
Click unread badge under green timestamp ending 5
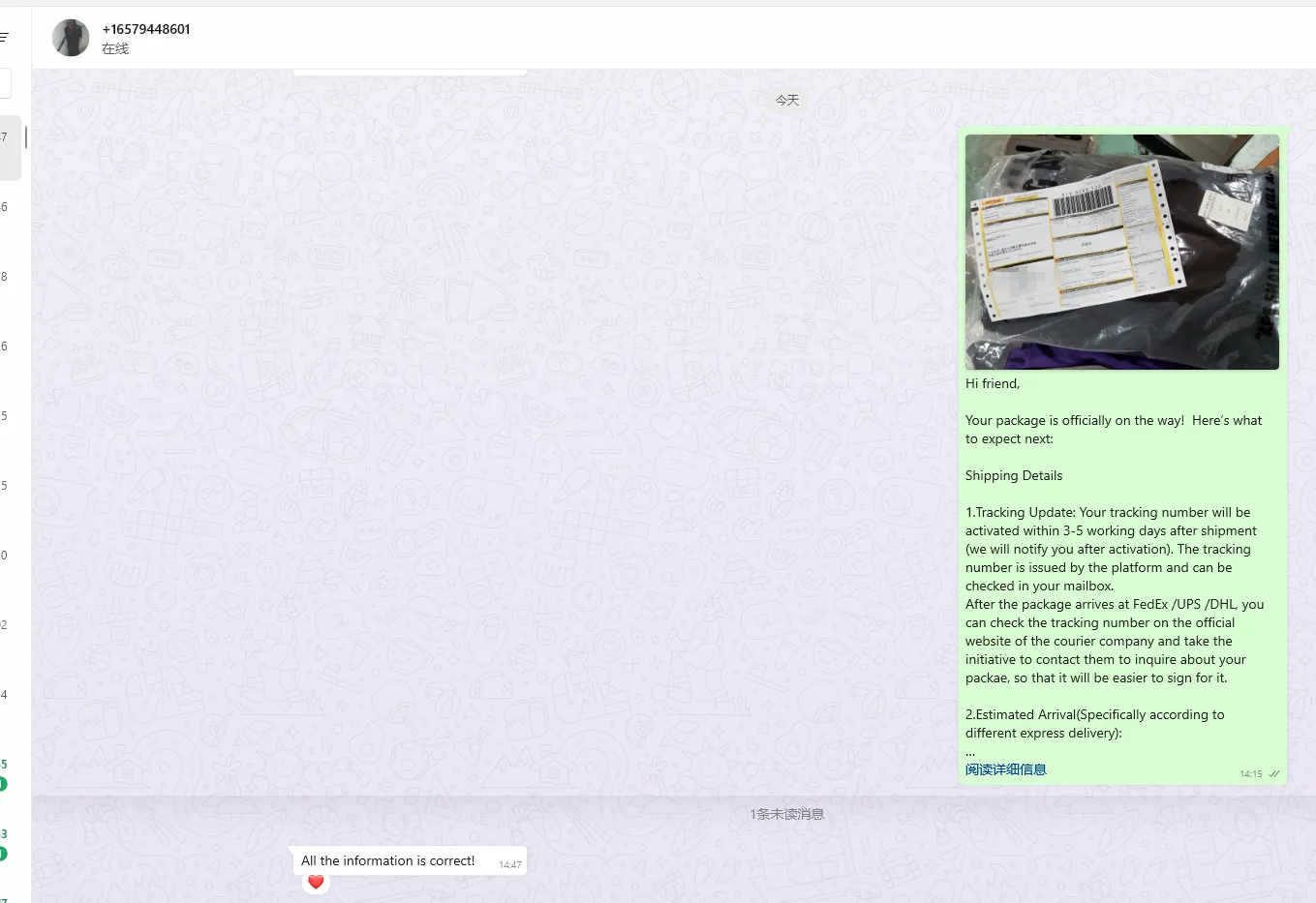[x=3, y=784]
